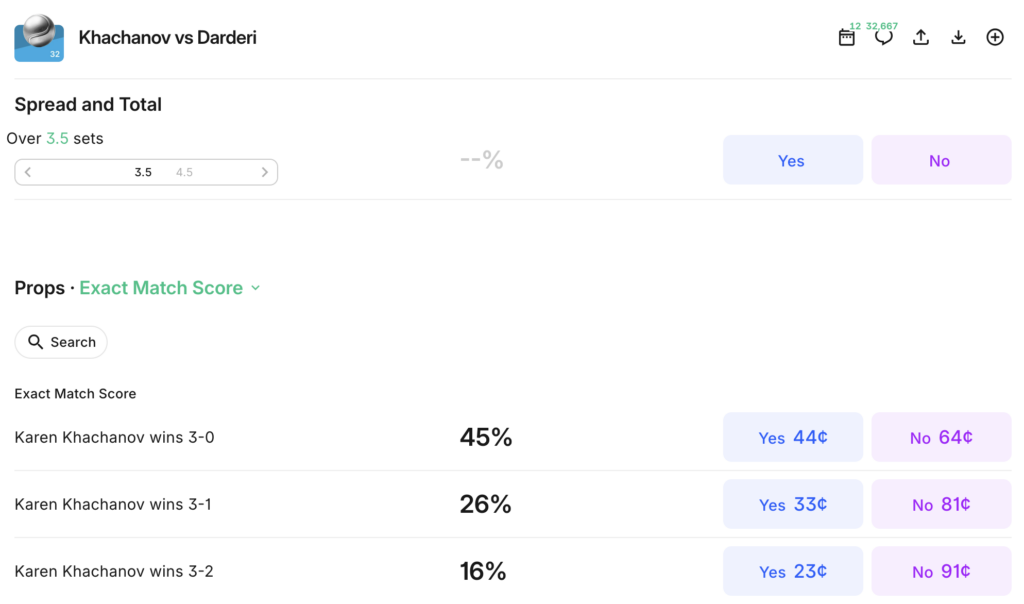This screenshot has height=604, width=1024.
Task: Click the download icon in header
Action: pos(958,38)
